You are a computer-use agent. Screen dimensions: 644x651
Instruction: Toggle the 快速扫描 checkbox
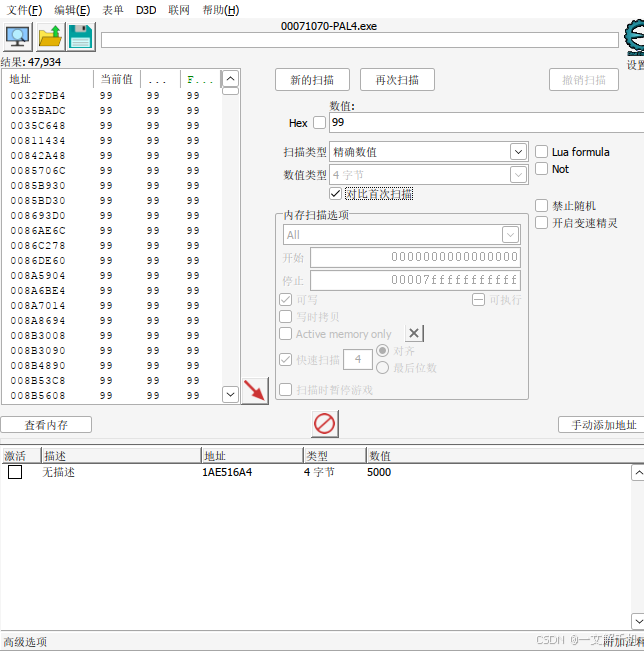click(x=286, y=360)
